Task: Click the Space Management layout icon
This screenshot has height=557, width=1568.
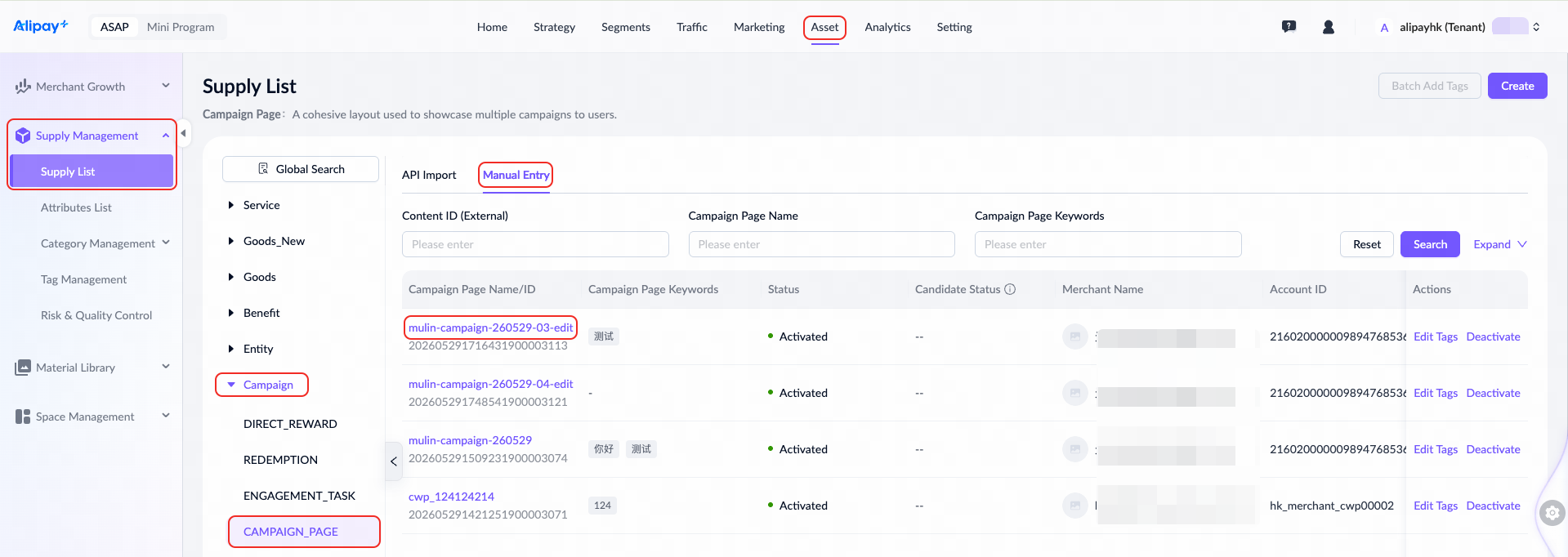Action: (x=23, y=417)
